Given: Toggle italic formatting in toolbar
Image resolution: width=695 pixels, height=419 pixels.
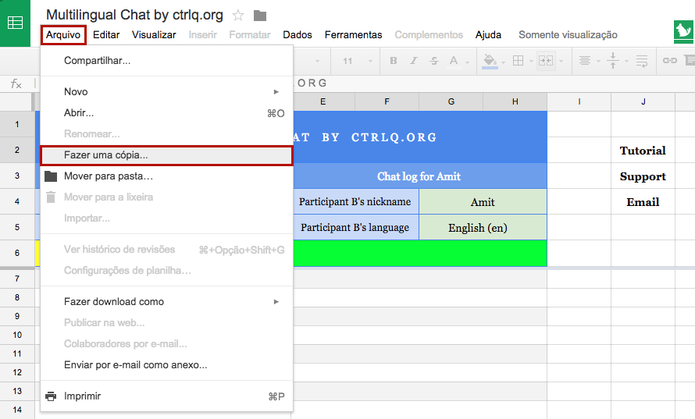Looking at the screenshot, I should [414, 61].
